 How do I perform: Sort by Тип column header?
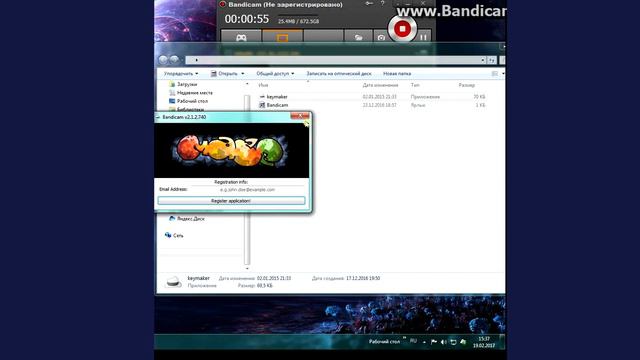pyautogui.click(x=415, y=85)
